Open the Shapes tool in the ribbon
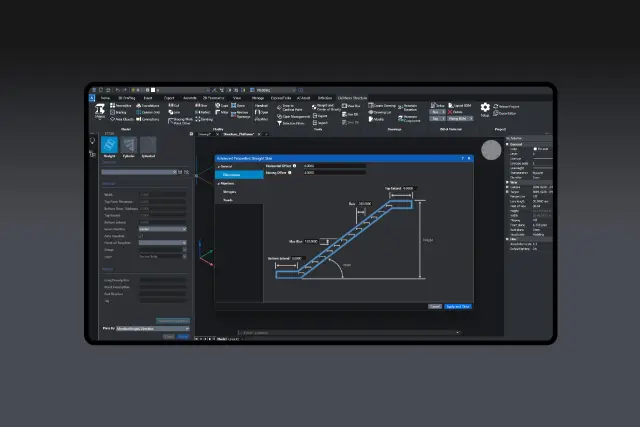This screenshot has width=640, height=427. 100,111
